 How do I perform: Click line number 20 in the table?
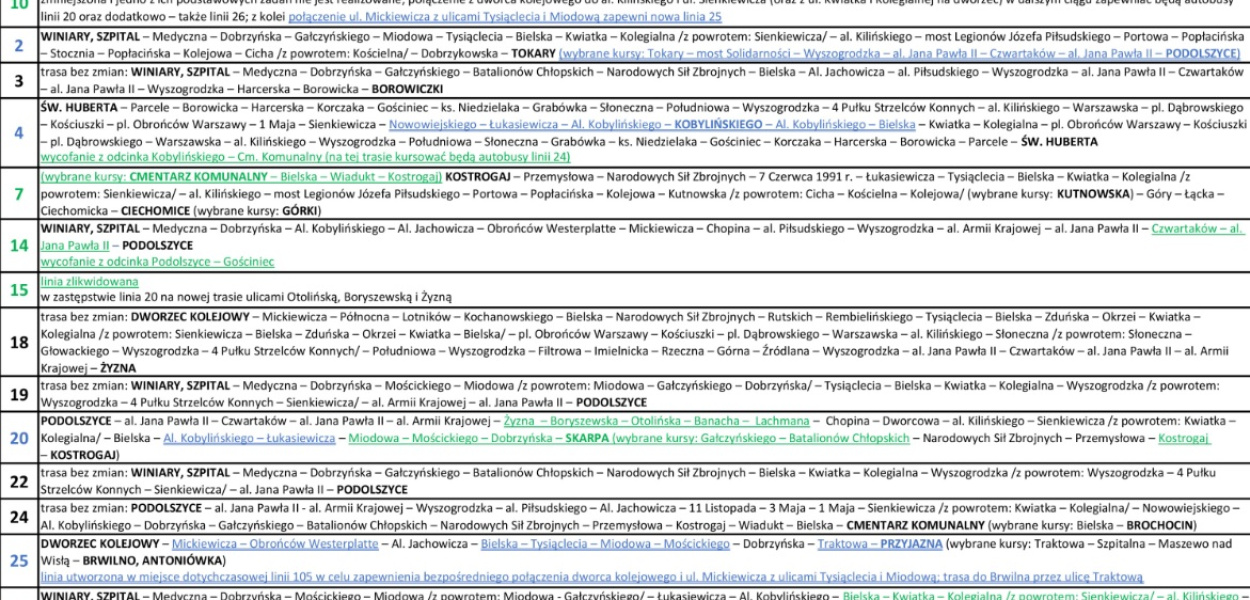pos(19,438)
